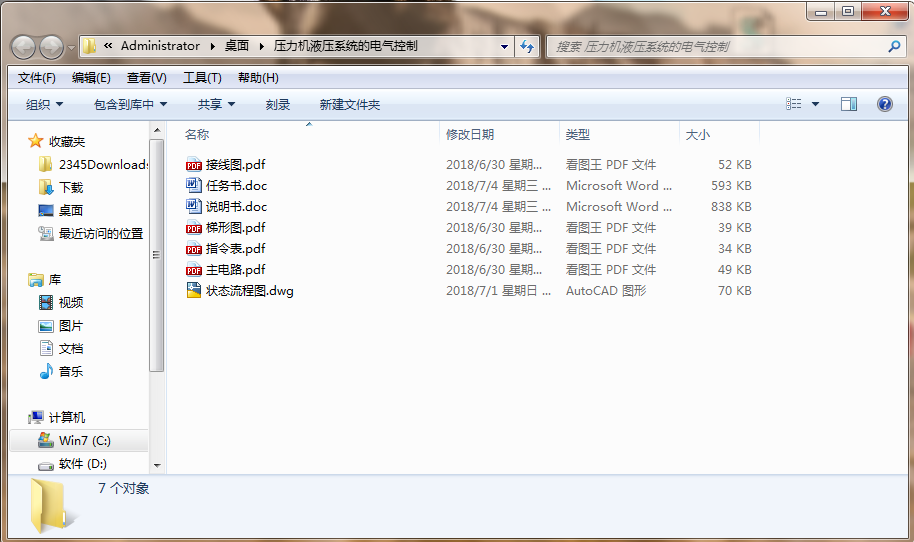Image resolution: width=914 pixels, height=542 pixels.
Task: Click the sidebar scrollbar up arrow
Action: tap(156, 129)
